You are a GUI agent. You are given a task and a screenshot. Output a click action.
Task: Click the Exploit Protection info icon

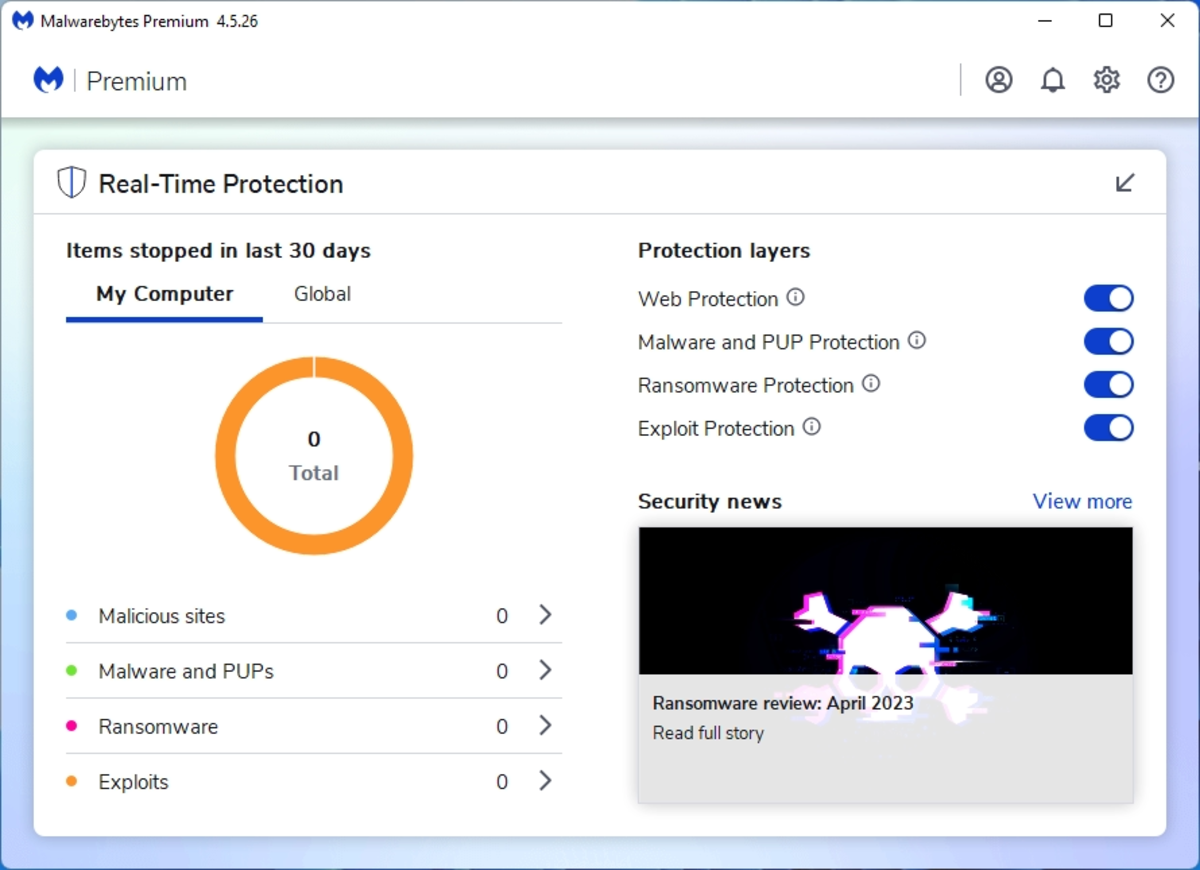(x=812, y=426)
